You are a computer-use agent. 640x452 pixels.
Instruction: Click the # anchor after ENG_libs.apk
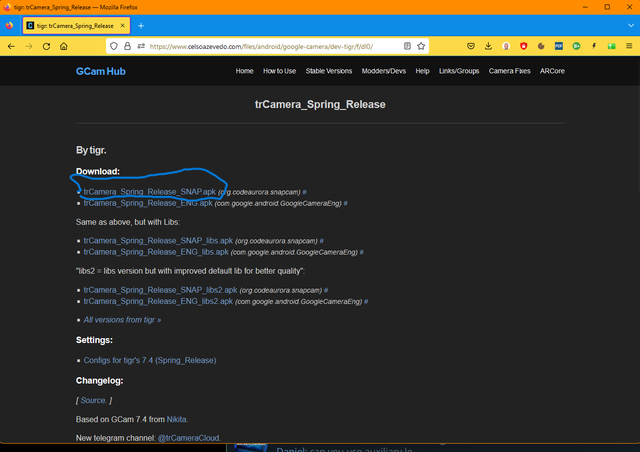click(x=362, y=252)
